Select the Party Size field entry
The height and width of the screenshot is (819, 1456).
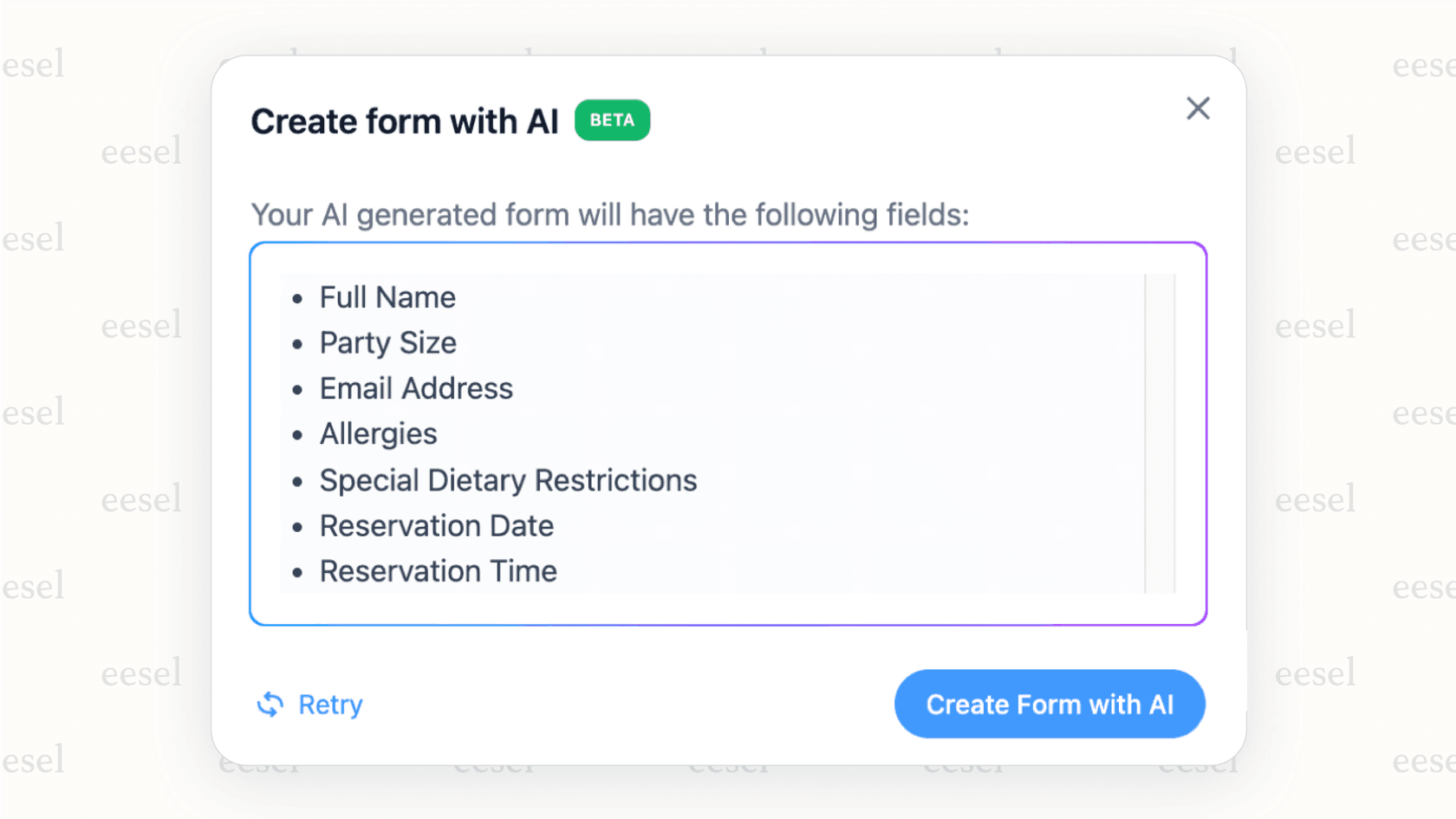[x=387, y=343]
